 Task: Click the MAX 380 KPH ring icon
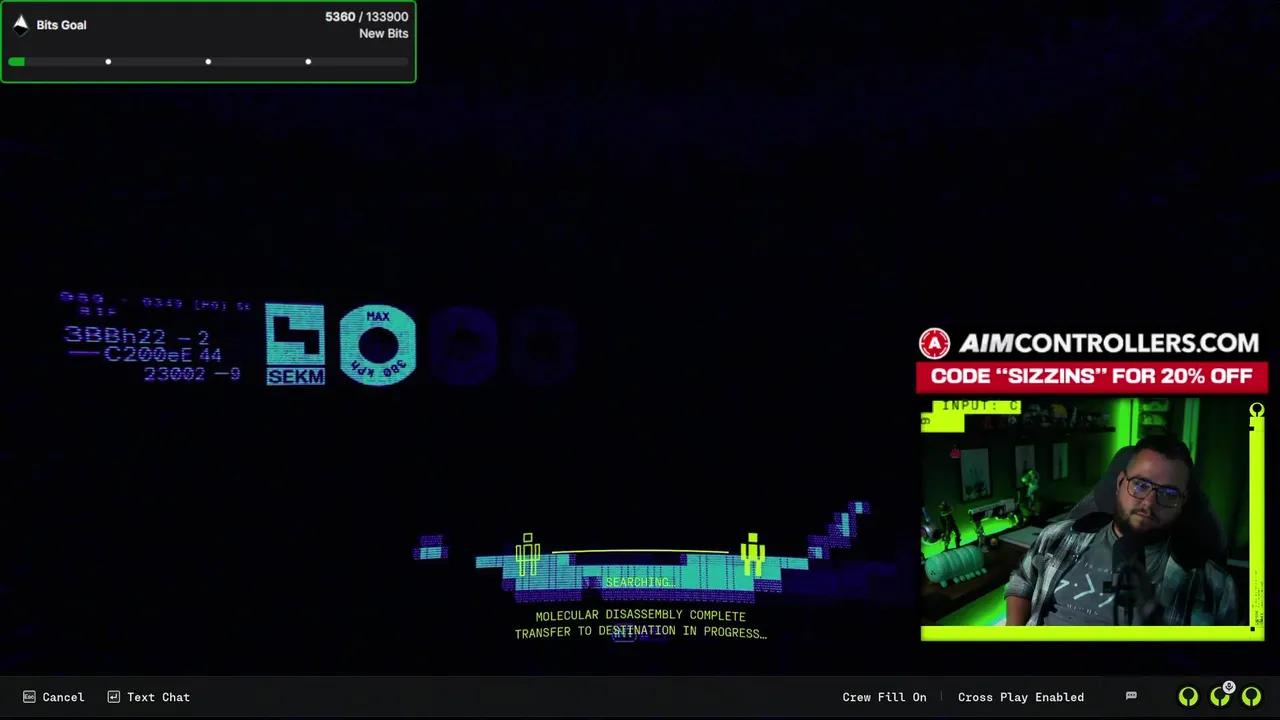pyautogui.click(x=378, y=345)
